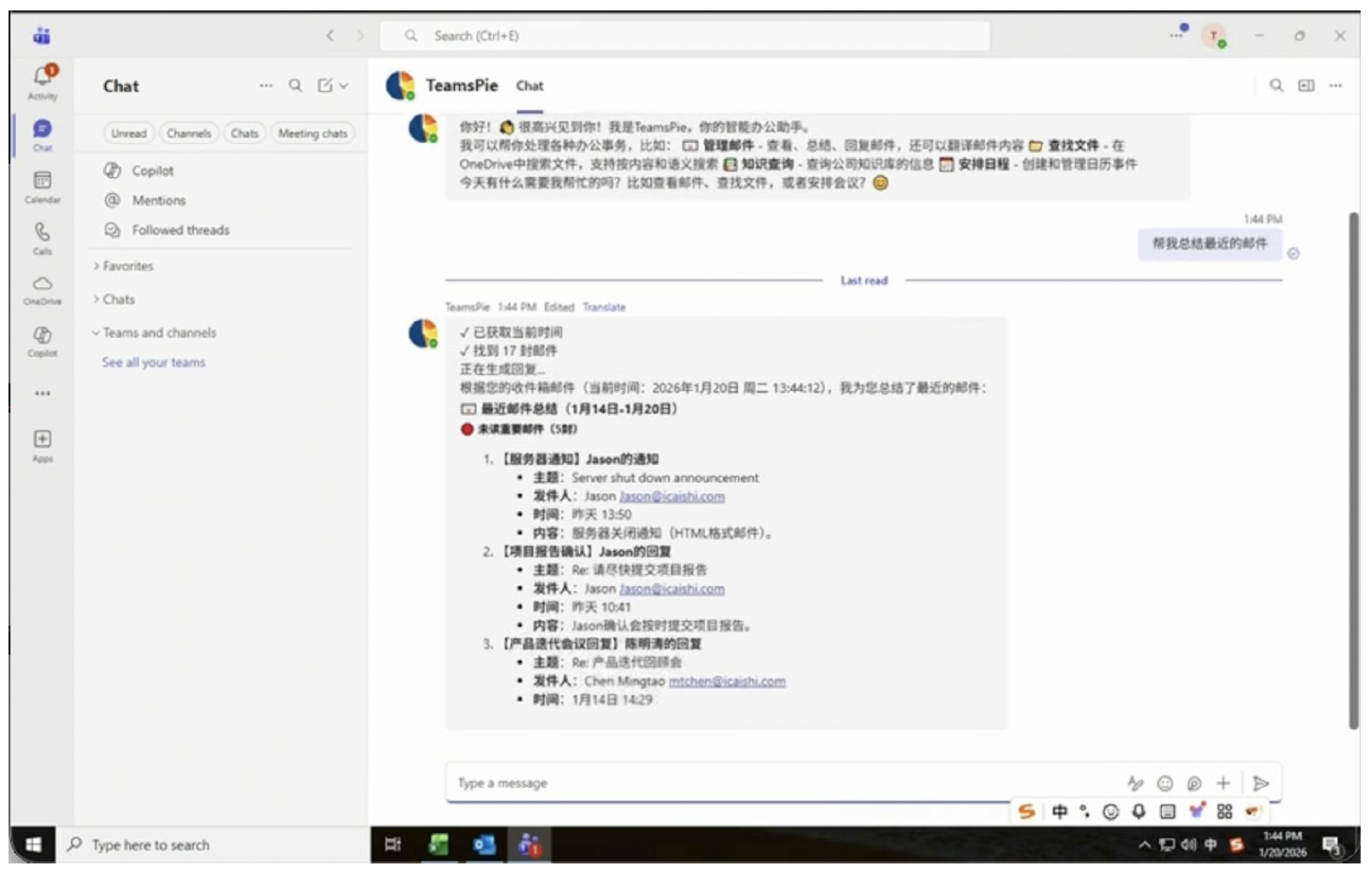Open Apps from the left sidebar

(43, 444)
